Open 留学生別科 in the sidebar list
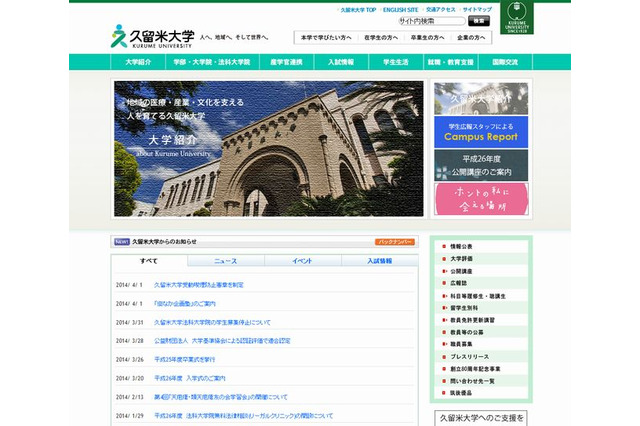 tap(464, 308)
